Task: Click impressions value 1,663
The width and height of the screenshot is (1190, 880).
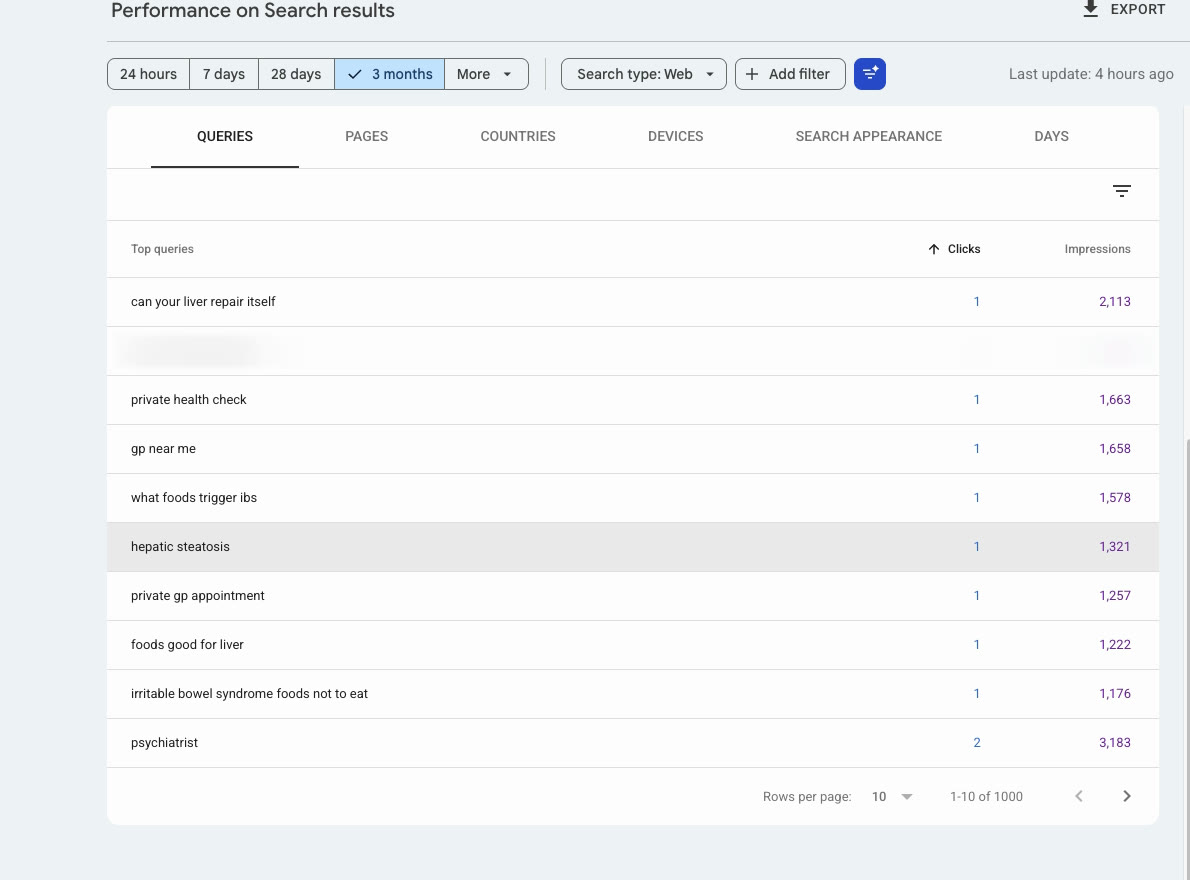Action: (1114, 400)
